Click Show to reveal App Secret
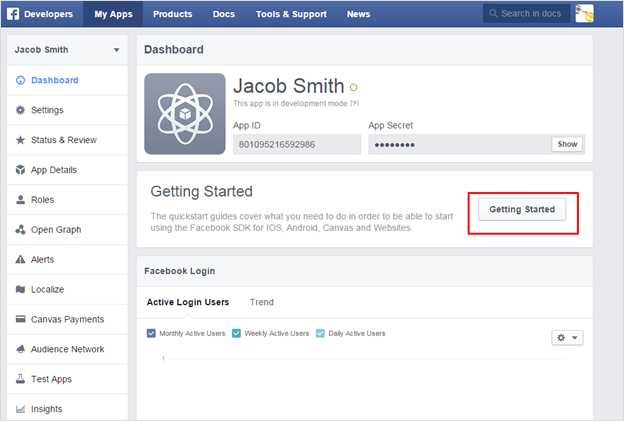The width and height of the screenshot is (624, 421). pyautogui.click(x=567, y=144)
